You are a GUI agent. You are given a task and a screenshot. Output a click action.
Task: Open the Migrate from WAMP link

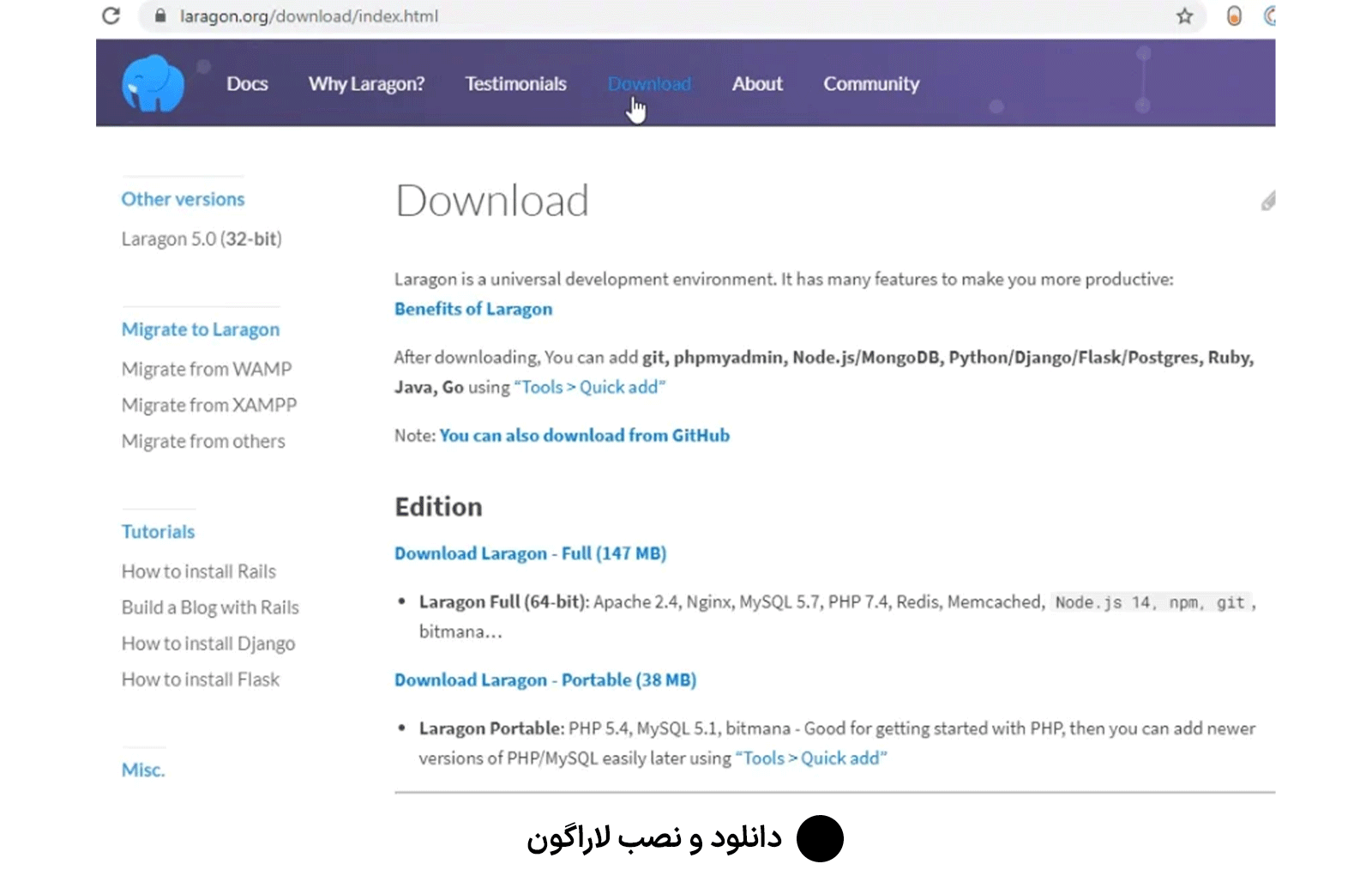point(207,369)
